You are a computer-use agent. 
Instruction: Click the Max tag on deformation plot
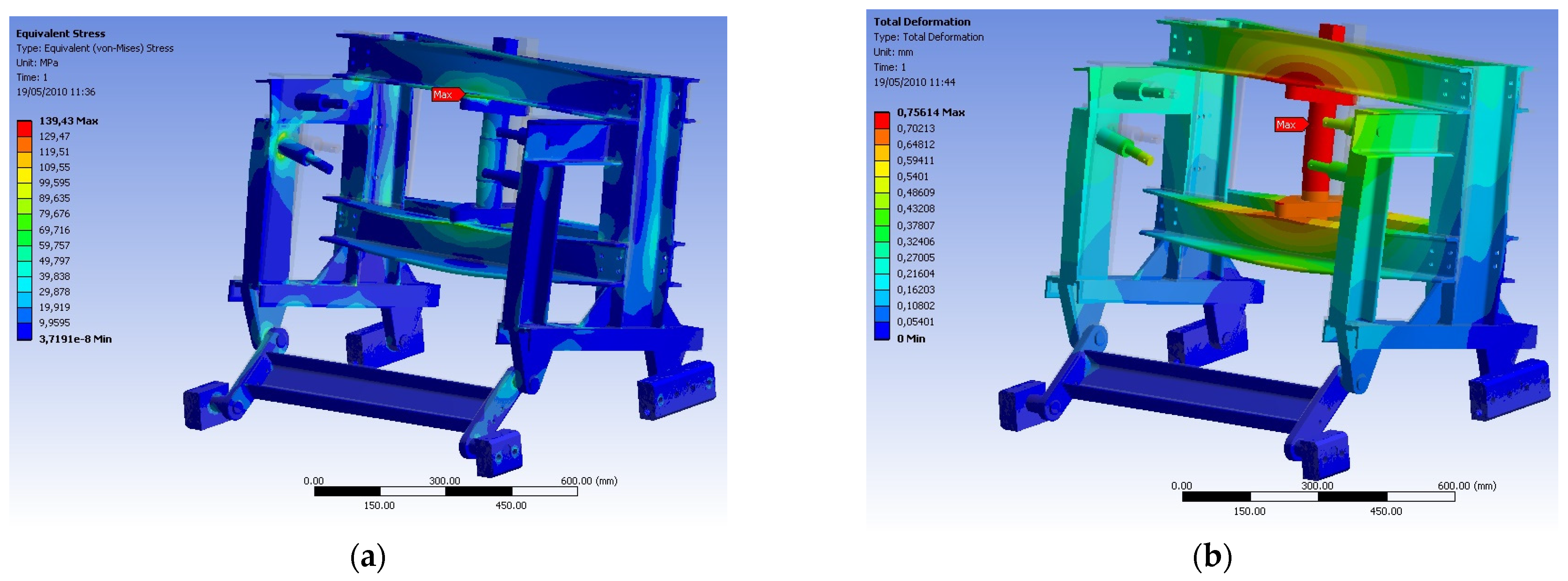[x=1287, y=125]
